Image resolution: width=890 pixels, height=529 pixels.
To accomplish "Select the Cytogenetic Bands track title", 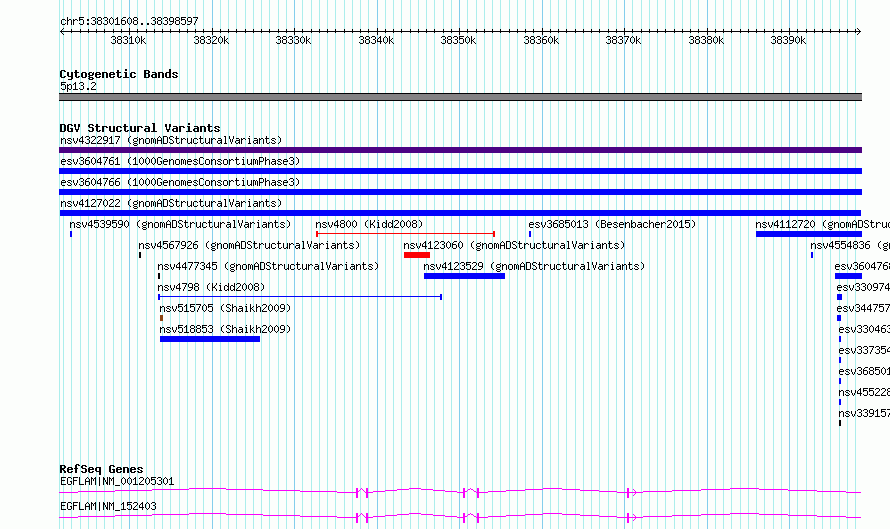I will click(x=119, y=74).
